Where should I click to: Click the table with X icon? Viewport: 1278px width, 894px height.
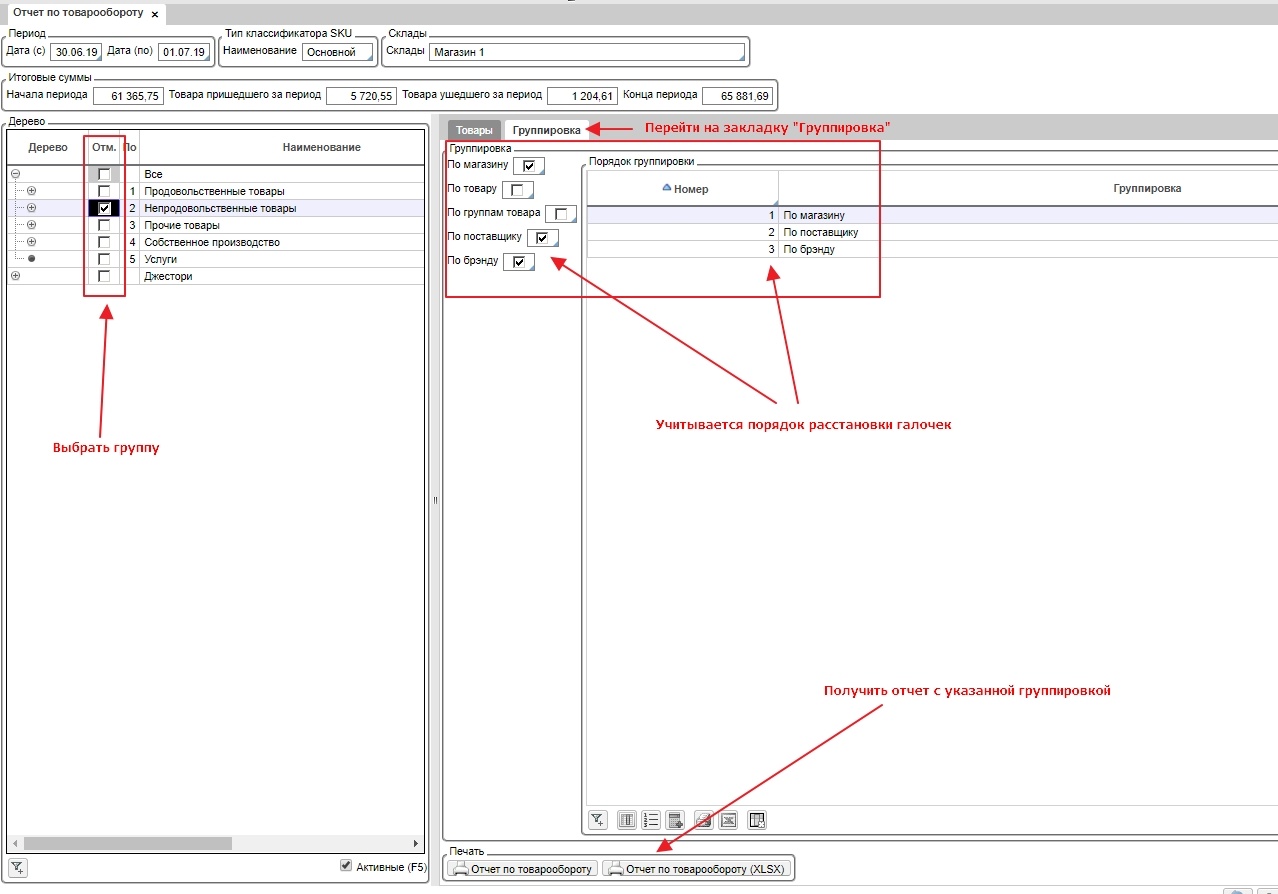[757, 820]
